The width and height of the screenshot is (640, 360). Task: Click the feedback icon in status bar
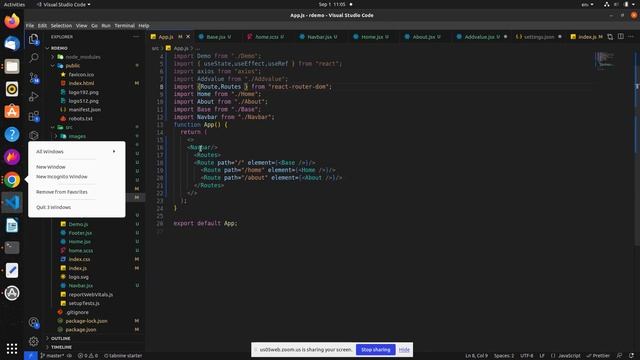[x=619, y=356]
